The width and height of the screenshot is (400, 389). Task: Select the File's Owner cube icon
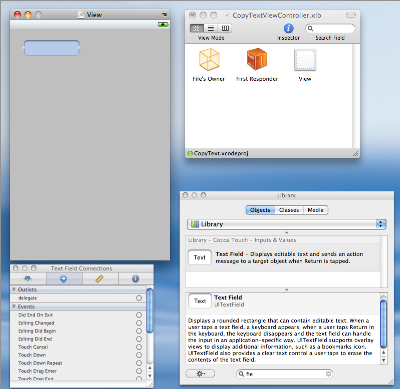tap(209, 60)
